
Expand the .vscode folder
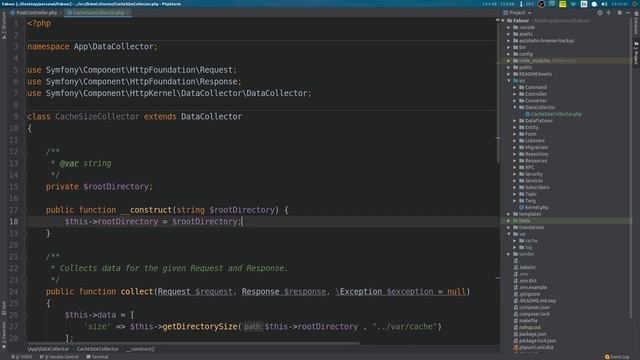(x=509, y=27)
